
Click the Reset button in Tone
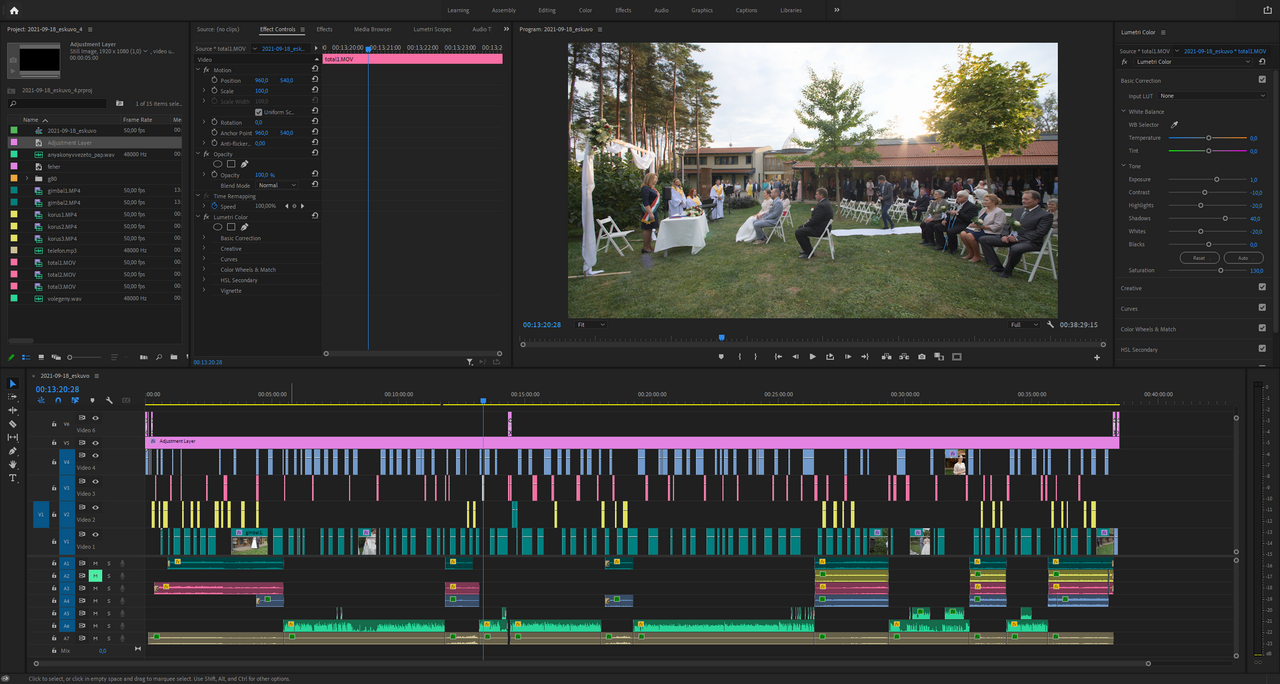click(1199, 258)
